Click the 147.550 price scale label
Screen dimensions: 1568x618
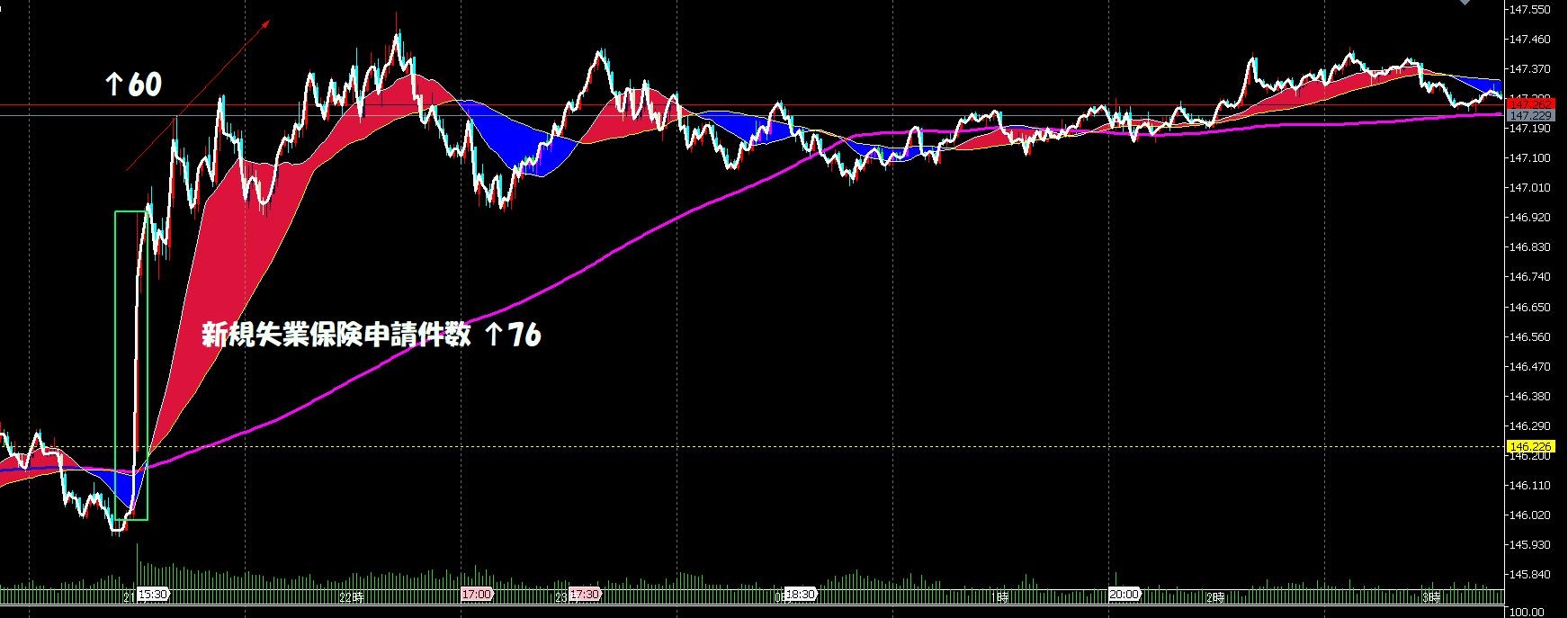(x=1530, y=10)
